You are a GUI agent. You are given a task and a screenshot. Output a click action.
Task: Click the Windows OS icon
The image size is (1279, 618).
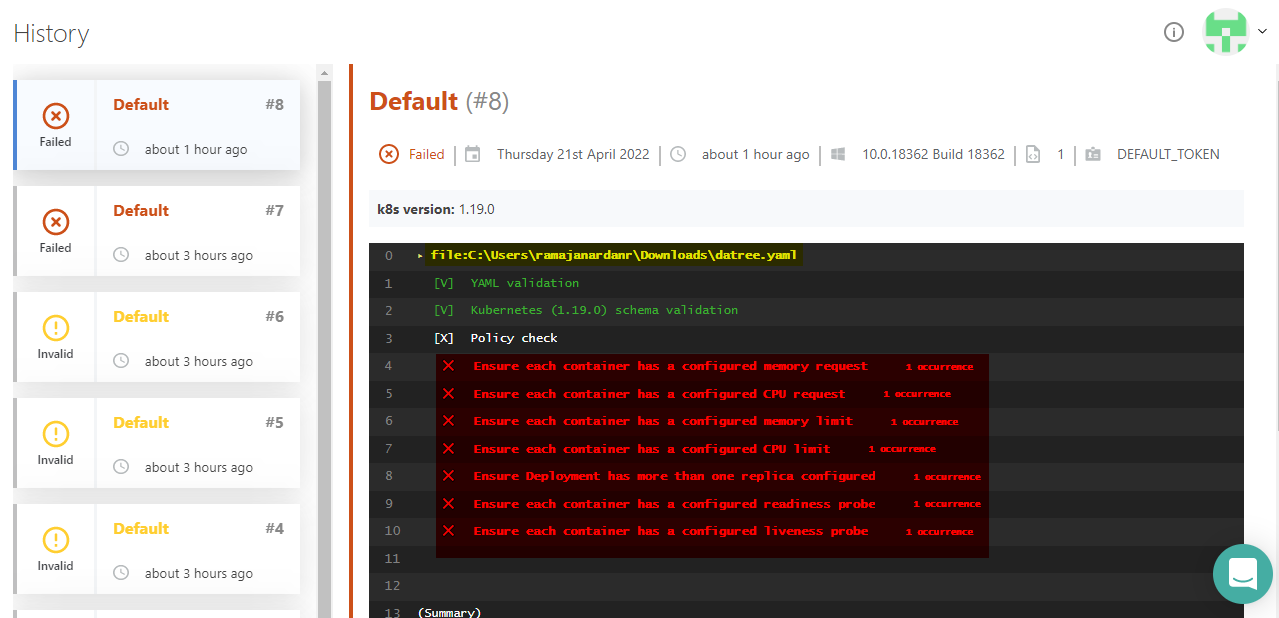pos(839,154)
